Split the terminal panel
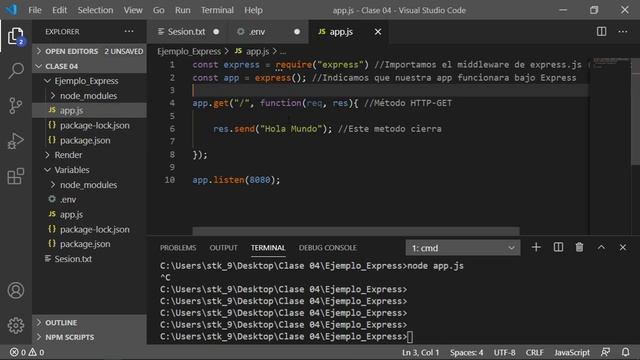Image resolution: width=640 pixels, height=360 pixels. click(558, 247)
